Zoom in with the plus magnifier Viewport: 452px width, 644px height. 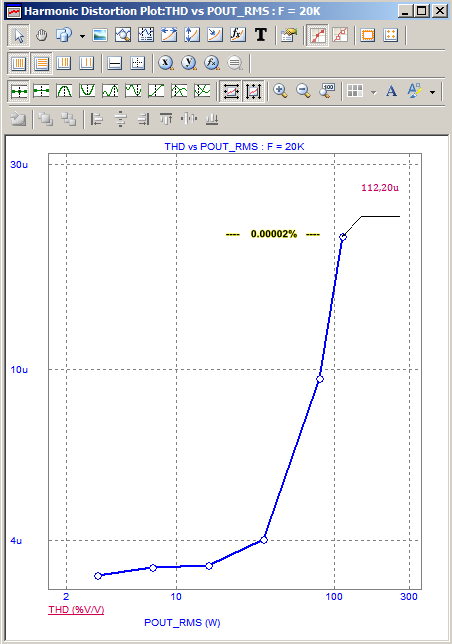[x=280, y=91]
